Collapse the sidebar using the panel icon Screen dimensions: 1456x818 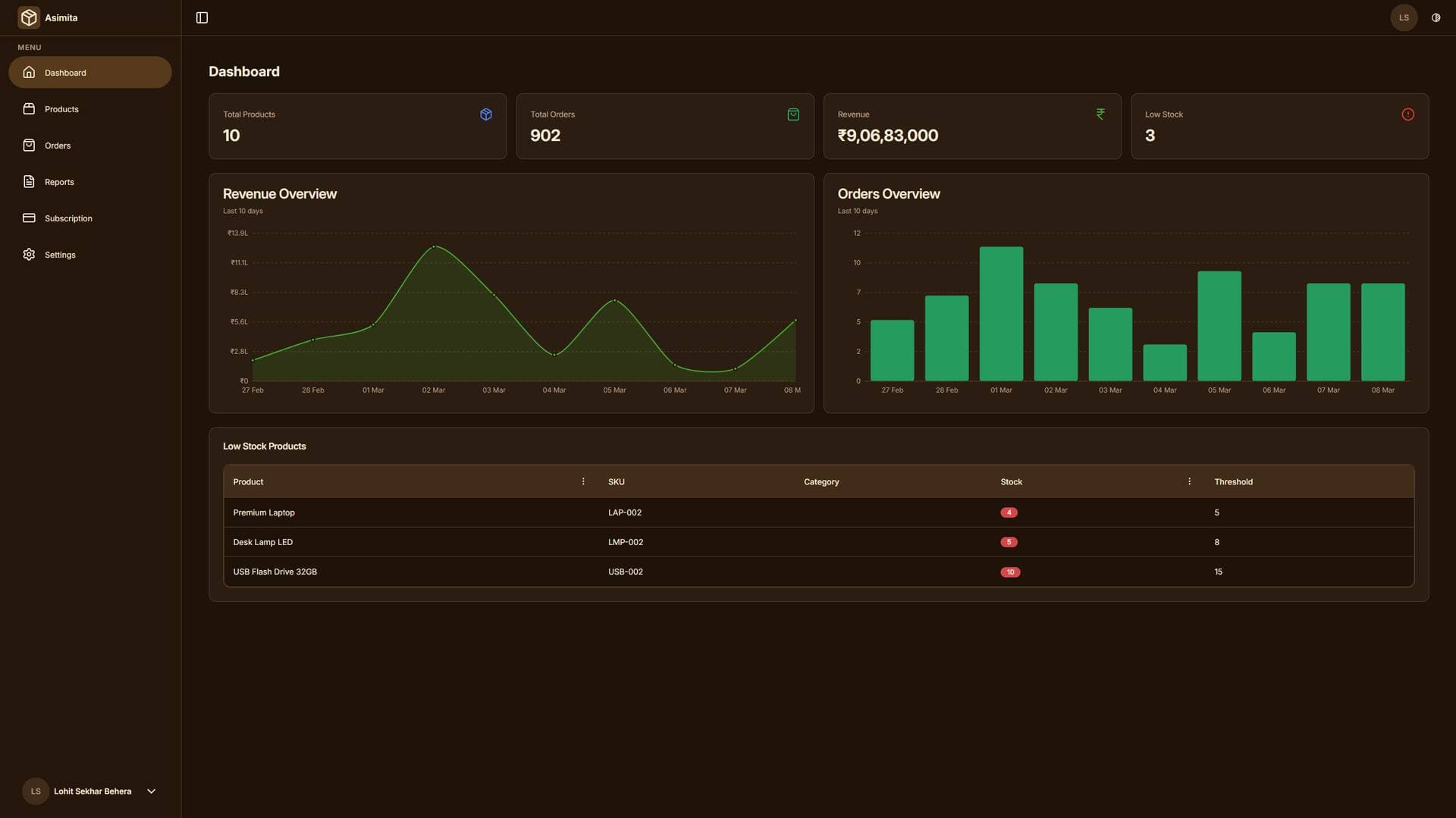202,17
